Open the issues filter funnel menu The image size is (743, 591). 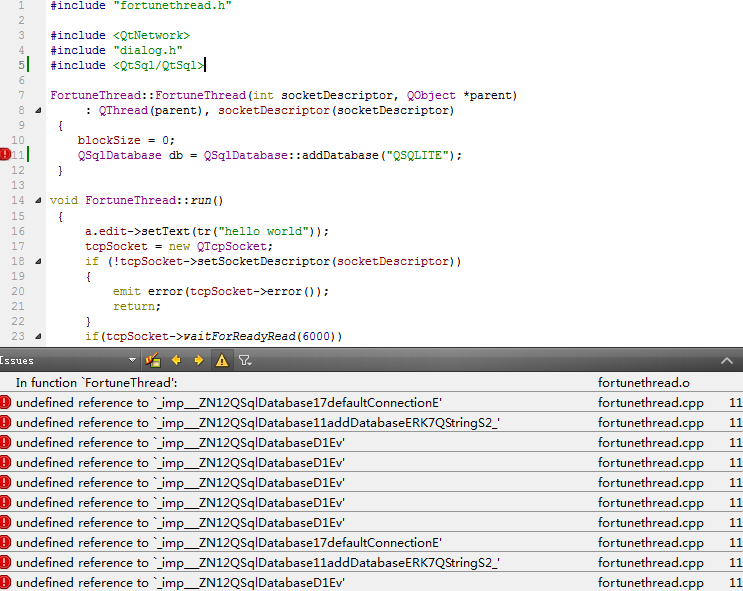(x=245, y=361)
